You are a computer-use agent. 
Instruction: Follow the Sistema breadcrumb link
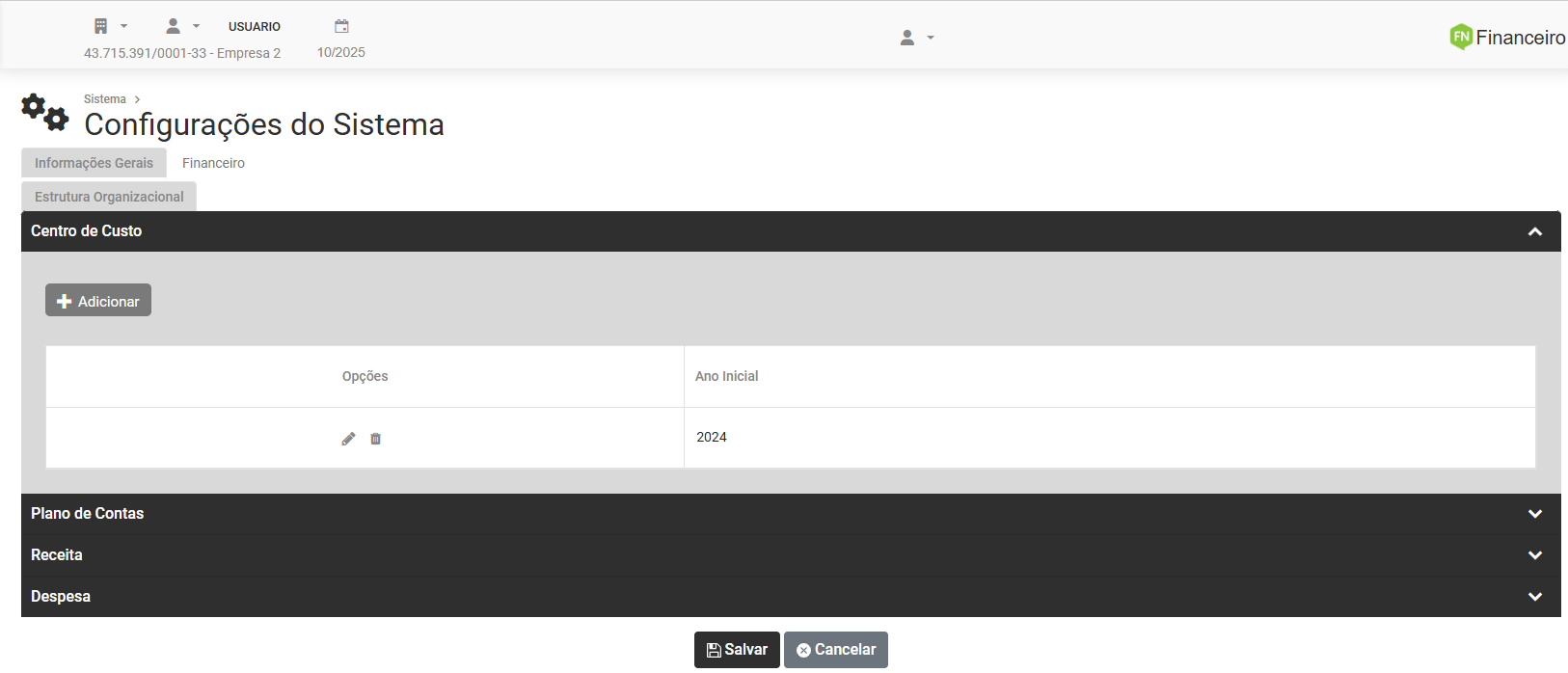(x=104, y=99)
